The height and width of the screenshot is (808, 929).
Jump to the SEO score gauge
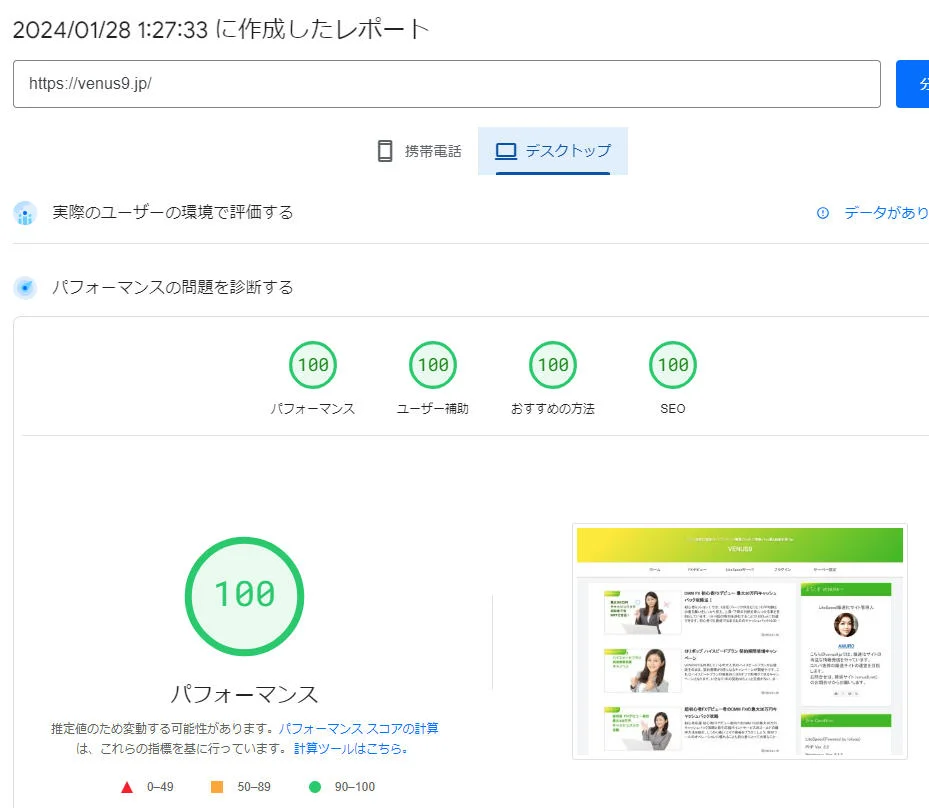(673, 366)
